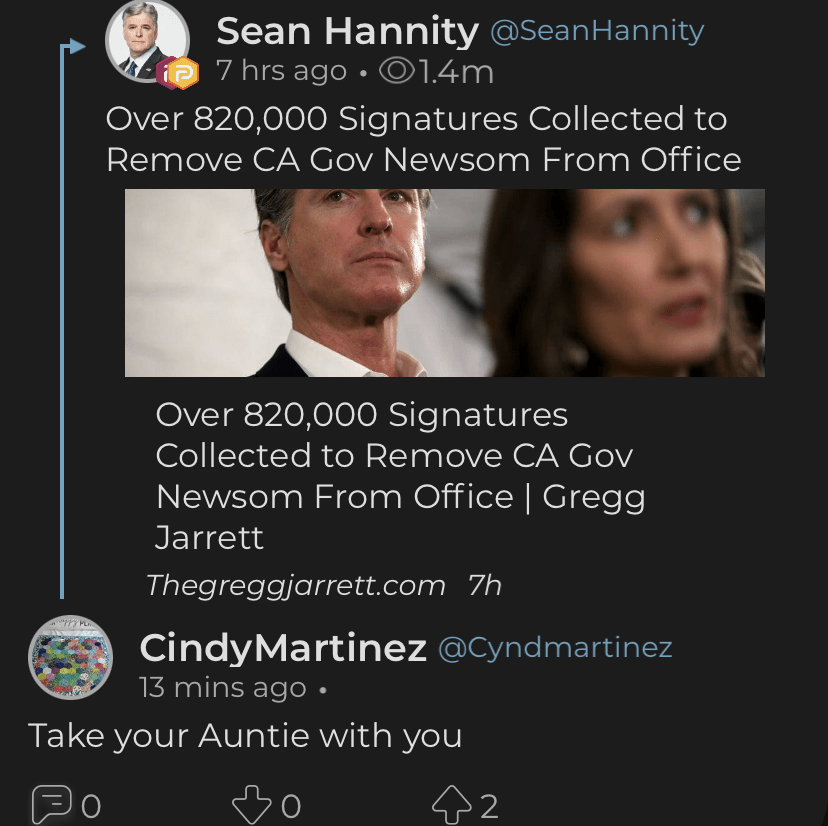Screen dimensions: 828x826
Task: Open the comment reply speech-bubble icon
Action: [x=50, y=803]
